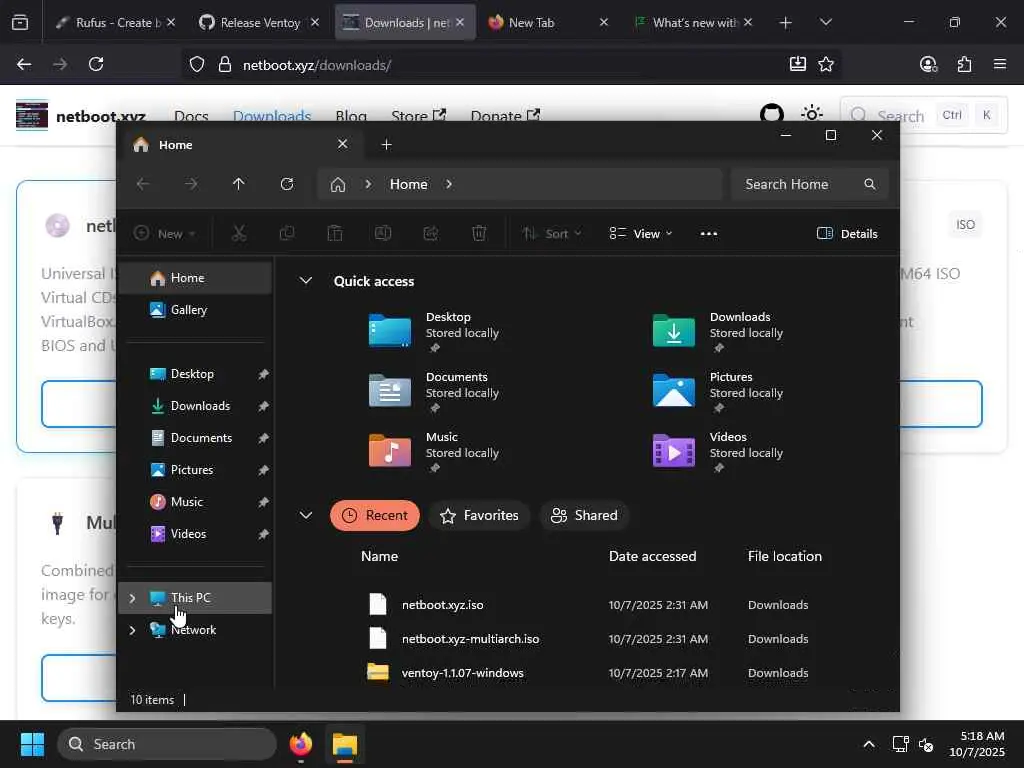Show hidden system tray icons chevron

click(x=869, y=744)
